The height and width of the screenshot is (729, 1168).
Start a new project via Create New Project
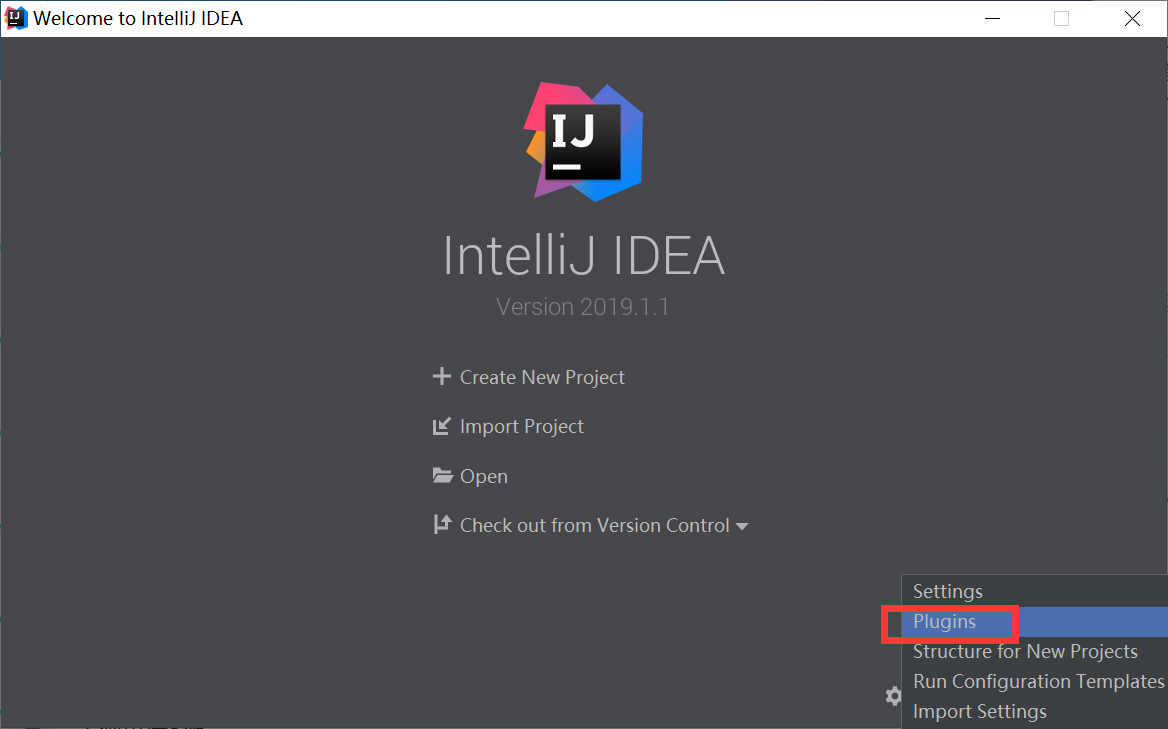click(541, 377)
